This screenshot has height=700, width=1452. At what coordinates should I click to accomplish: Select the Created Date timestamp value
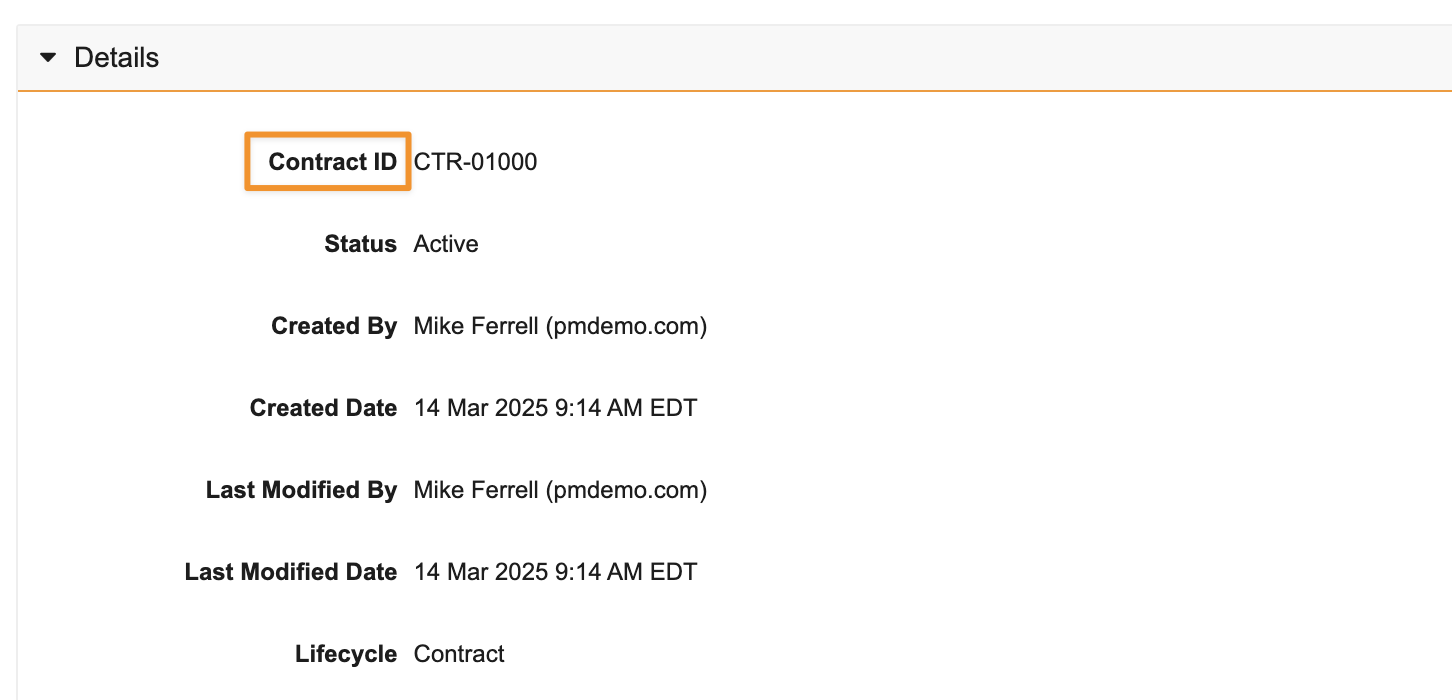click(x=555, y=408)
